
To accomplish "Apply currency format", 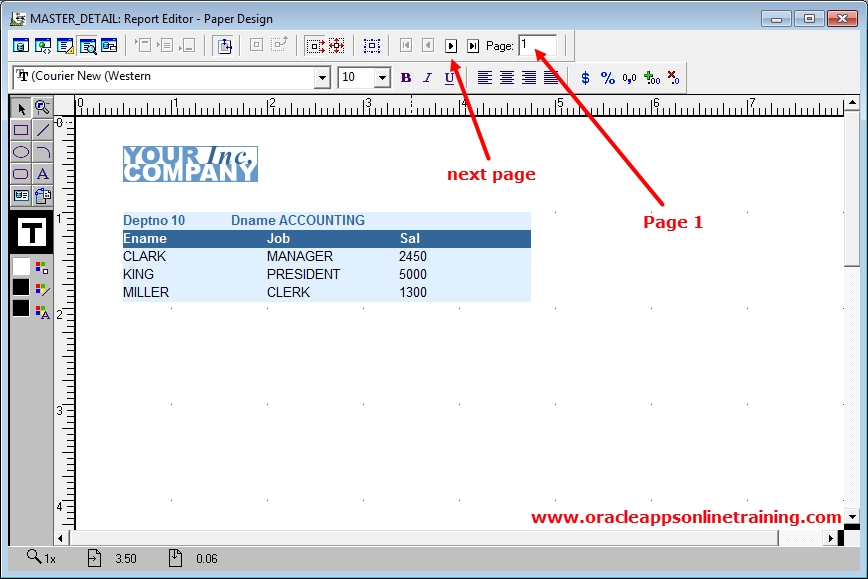I will tap(585, 77).
